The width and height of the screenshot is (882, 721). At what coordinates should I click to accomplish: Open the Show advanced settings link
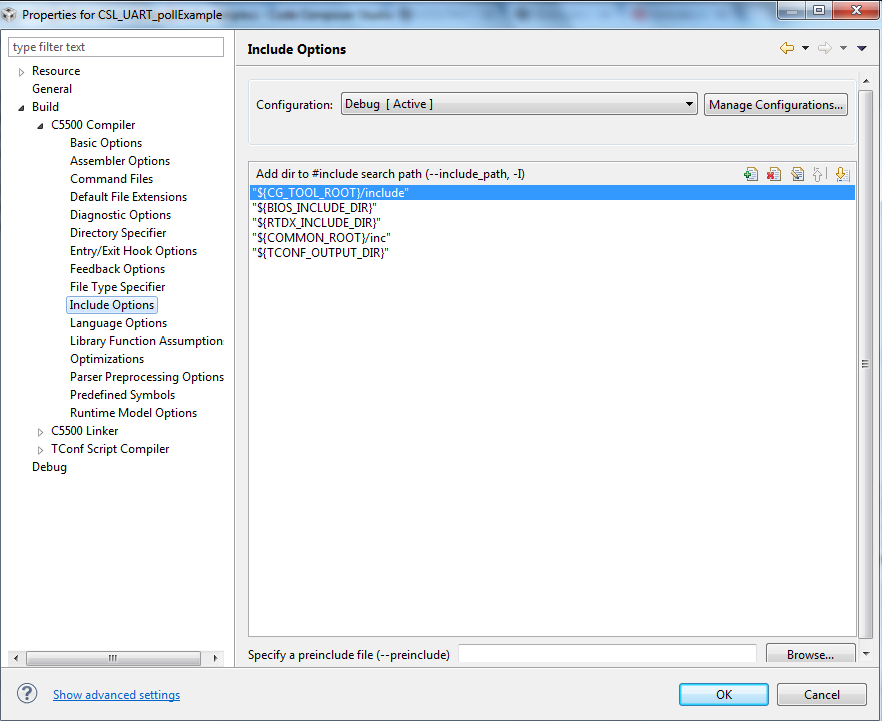116,695
